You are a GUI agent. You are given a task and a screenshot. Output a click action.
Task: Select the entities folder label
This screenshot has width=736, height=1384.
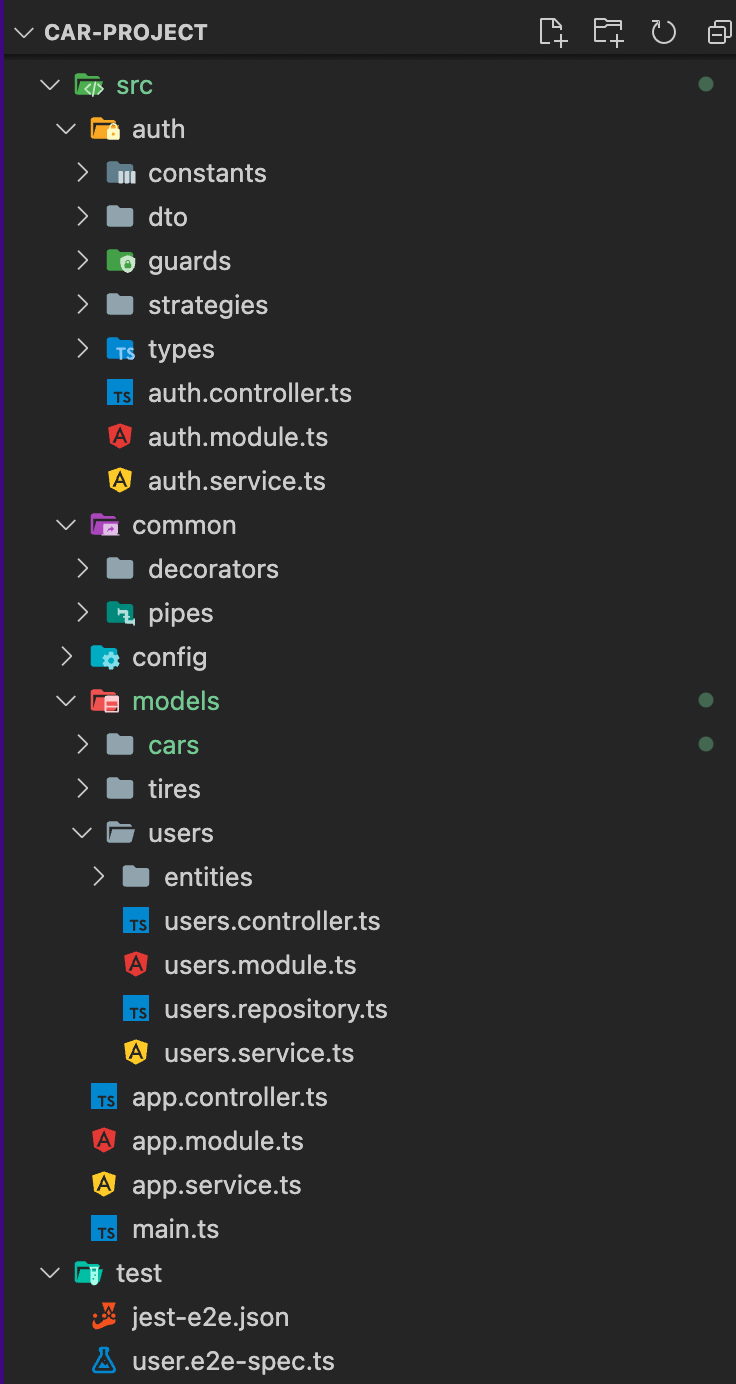[208, 877]
